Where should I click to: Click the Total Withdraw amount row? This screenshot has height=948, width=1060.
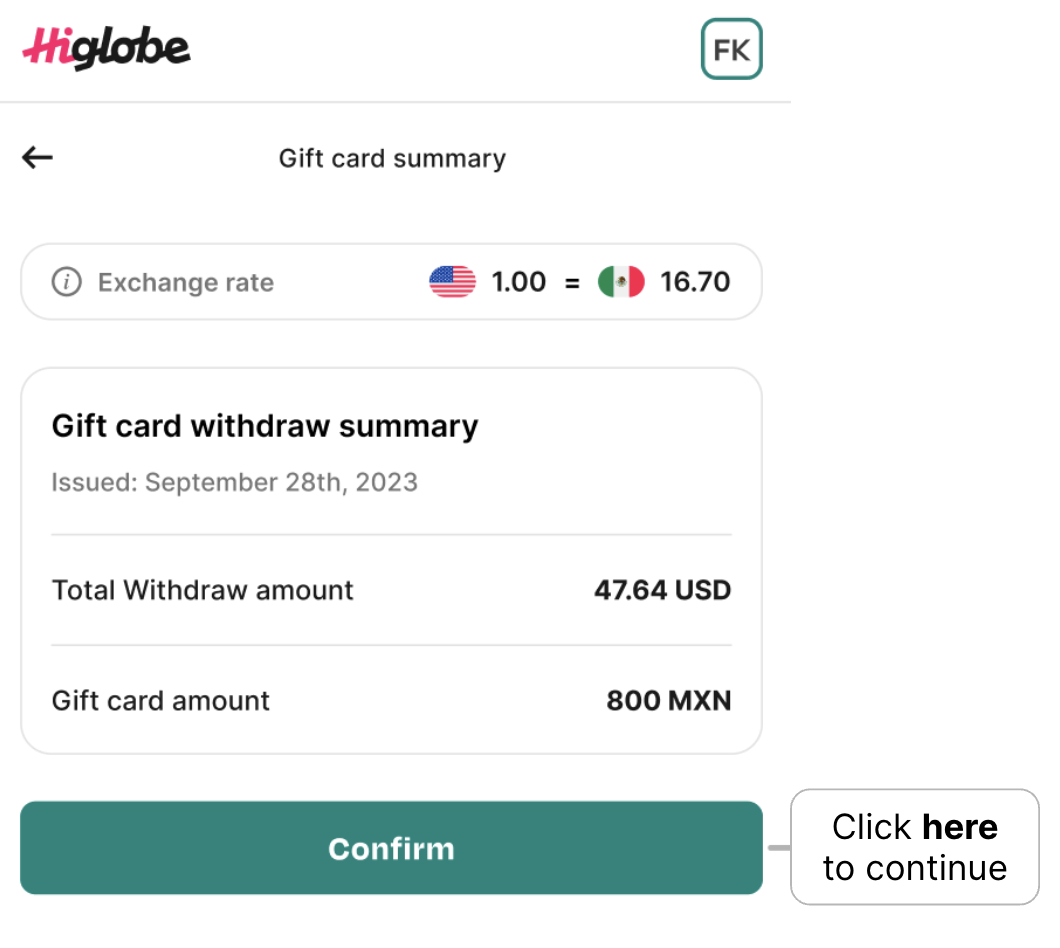tap(202, 590)
